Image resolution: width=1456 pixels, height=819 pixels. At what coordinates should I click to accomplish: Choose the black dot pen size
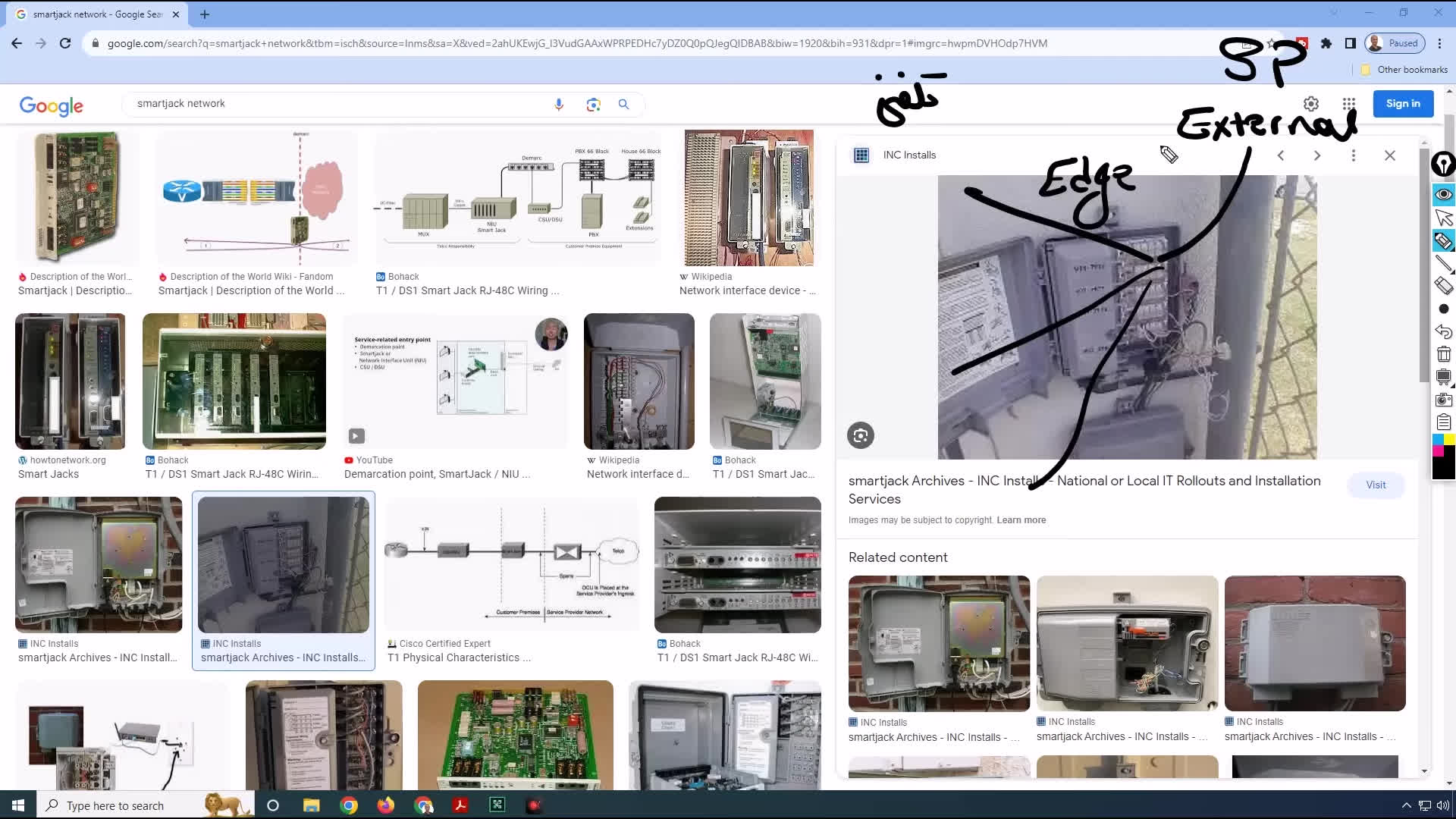(1443, 309)
